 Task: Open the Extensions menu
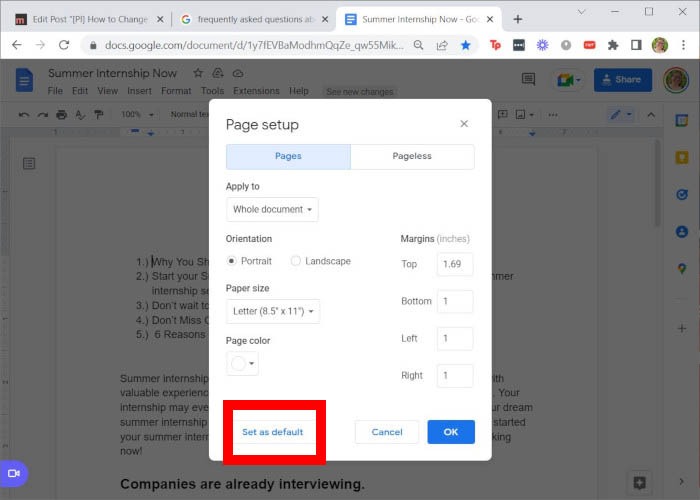click(256, 91)
